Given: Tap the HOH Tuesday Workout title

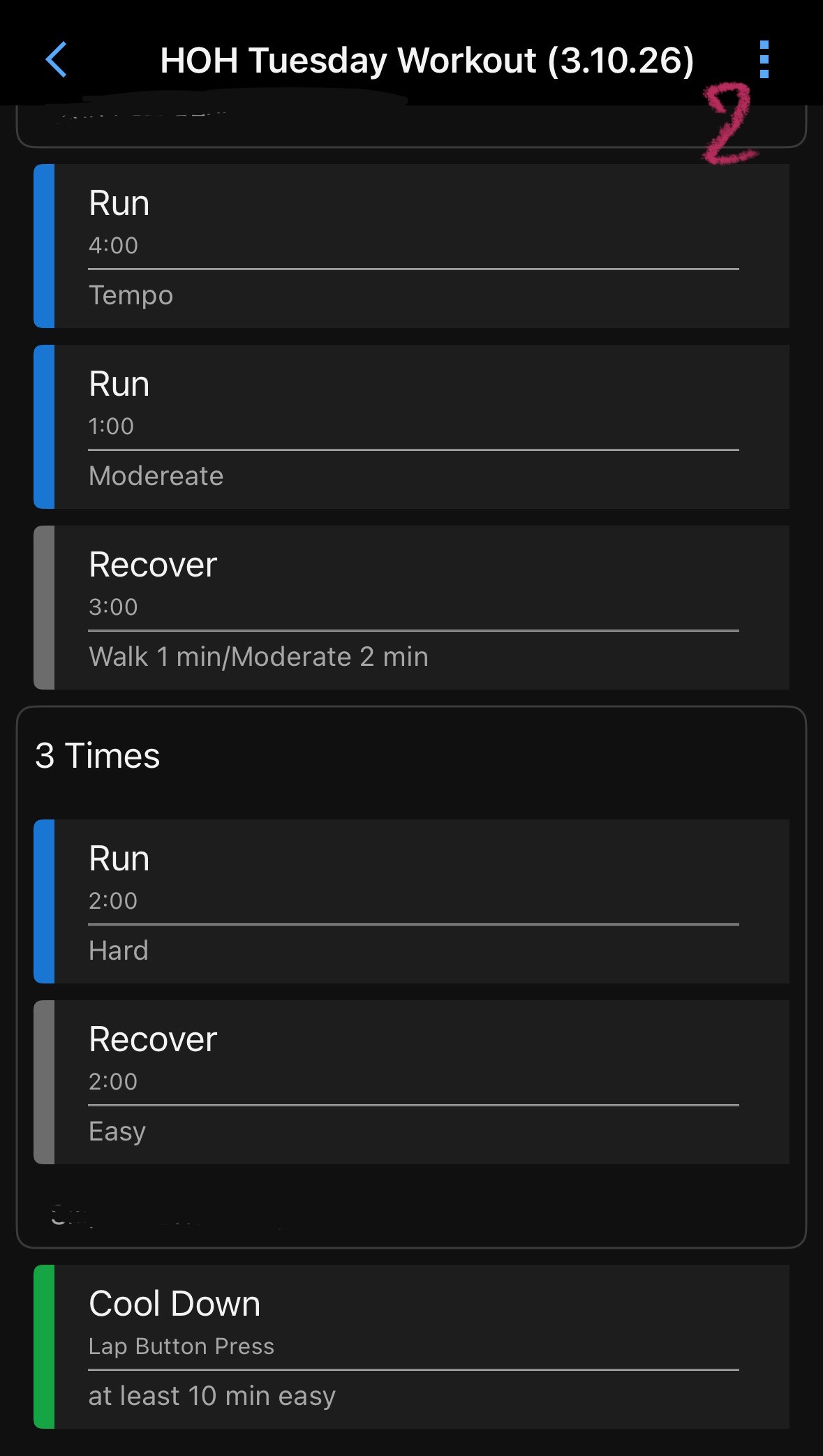Looking at the screenshot, I should [427, 61].
